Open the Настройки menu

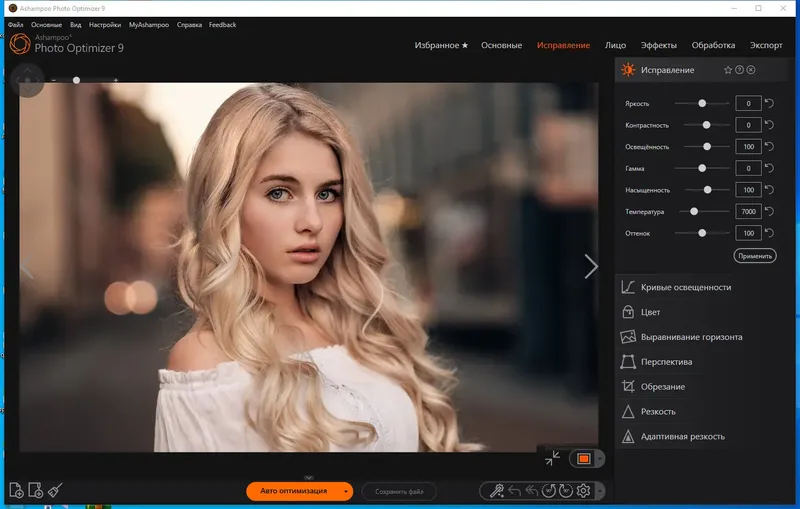coord(105,24)
